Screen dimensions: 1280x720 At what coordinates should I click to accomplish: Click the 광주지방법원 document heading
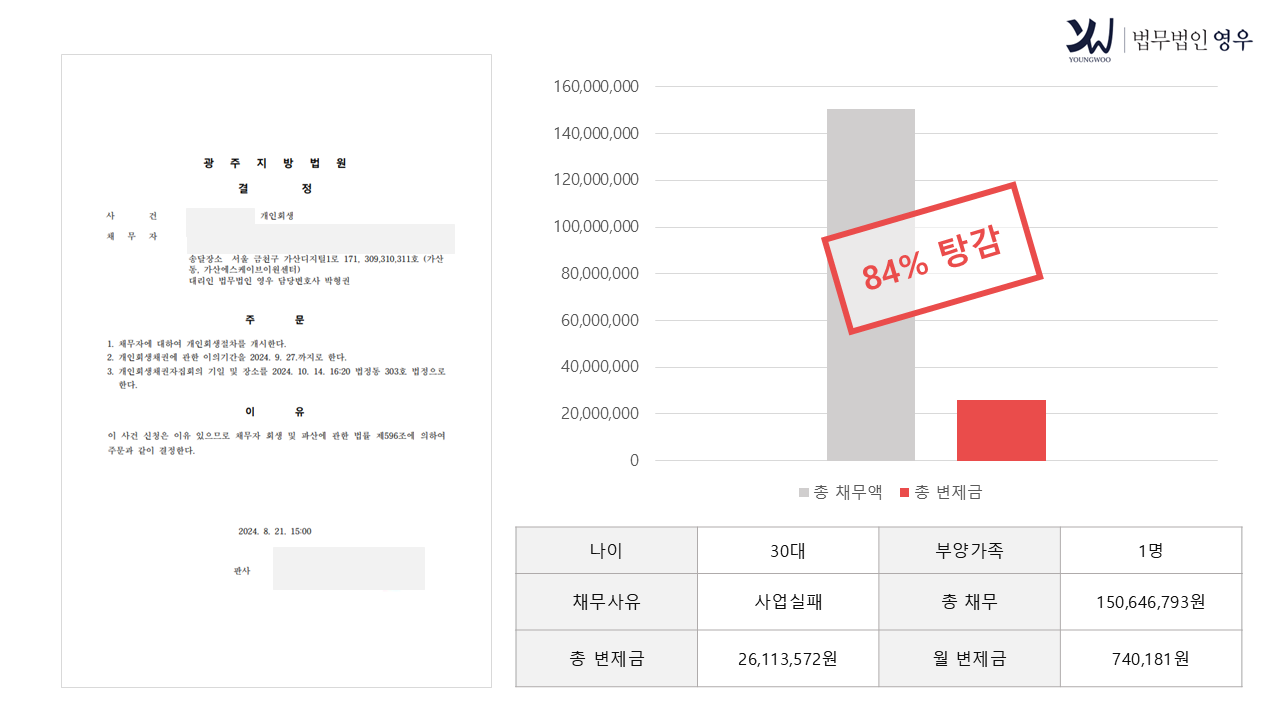(275, 163)
